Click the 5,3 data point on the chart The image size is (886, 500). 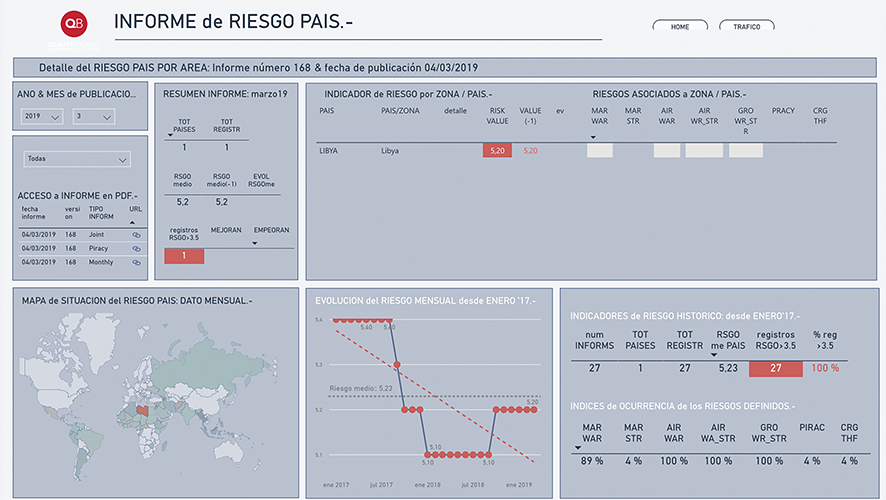(397, 365)
